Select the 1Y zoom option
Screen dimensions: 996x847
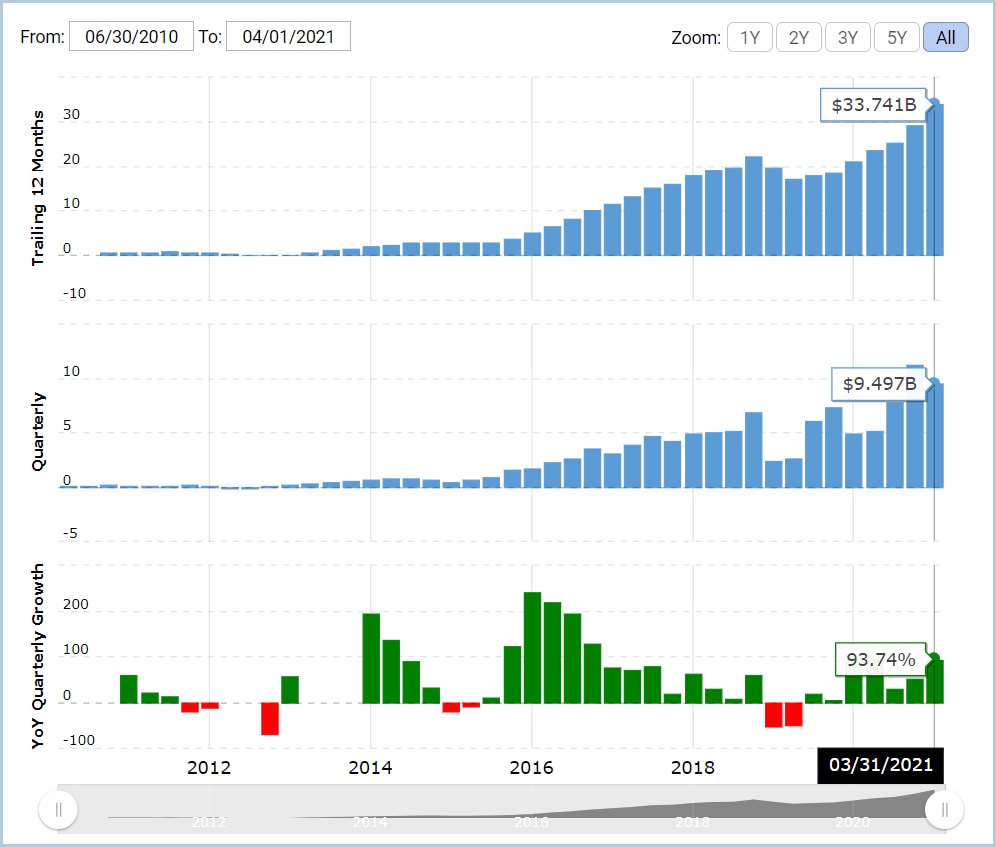tap(749, 38)
